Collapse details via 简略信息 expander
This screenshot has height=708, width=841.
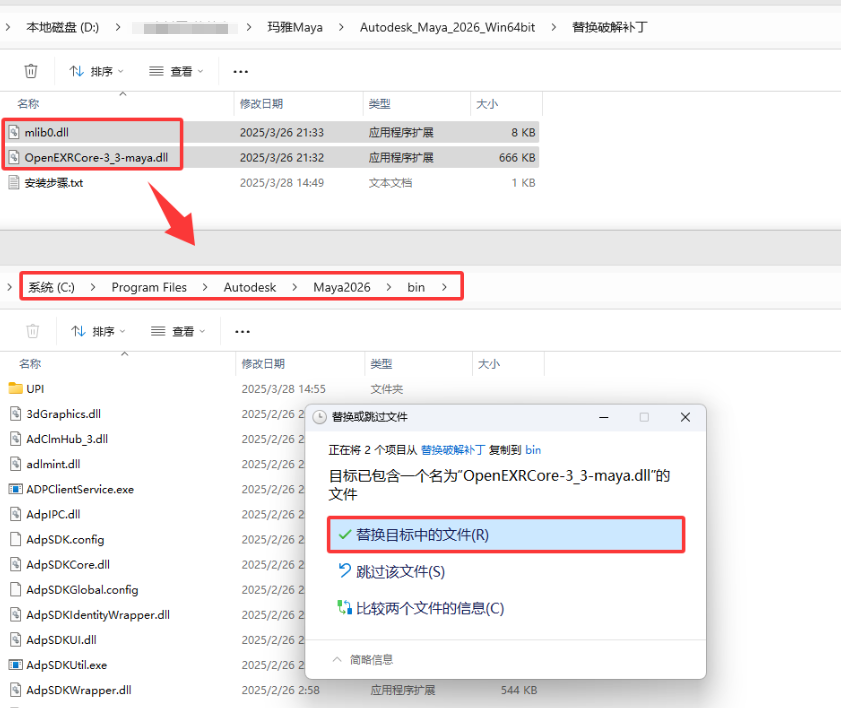[x=363, y=660]
